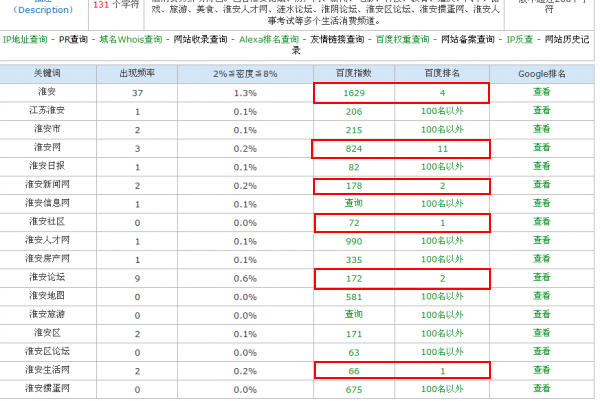The height and width of the screenshot is (401, 600).
Task: Select Baidu index value 1629
Action: 353,92
